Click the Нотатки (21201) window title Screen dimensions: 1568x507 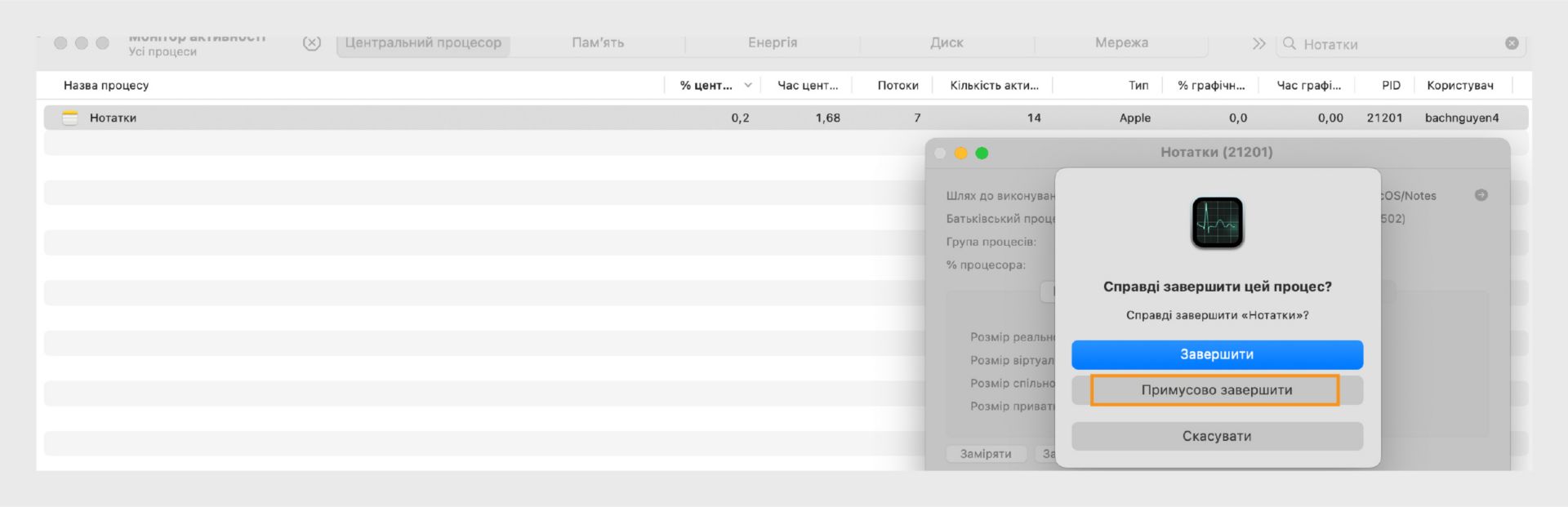pyautogui.click(x=1216, y=152)
